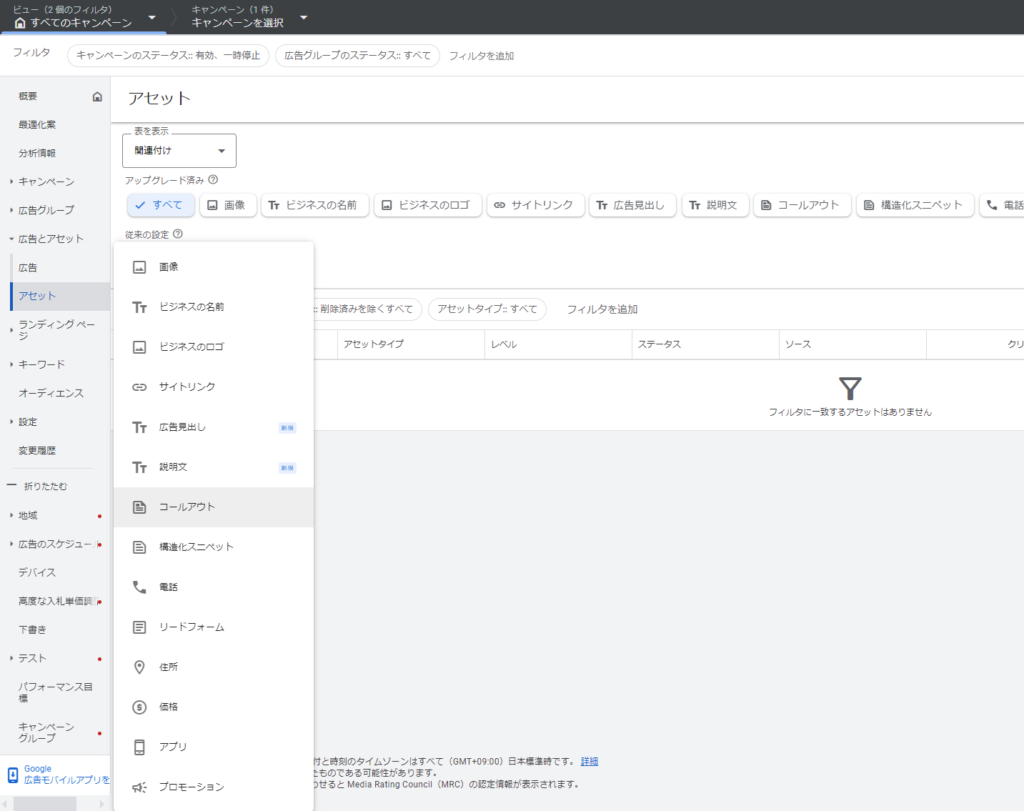Viewport: 1024px width, 811px height.
Task: Select the ビジネスのロゴ chip
Action: [428, 205]
